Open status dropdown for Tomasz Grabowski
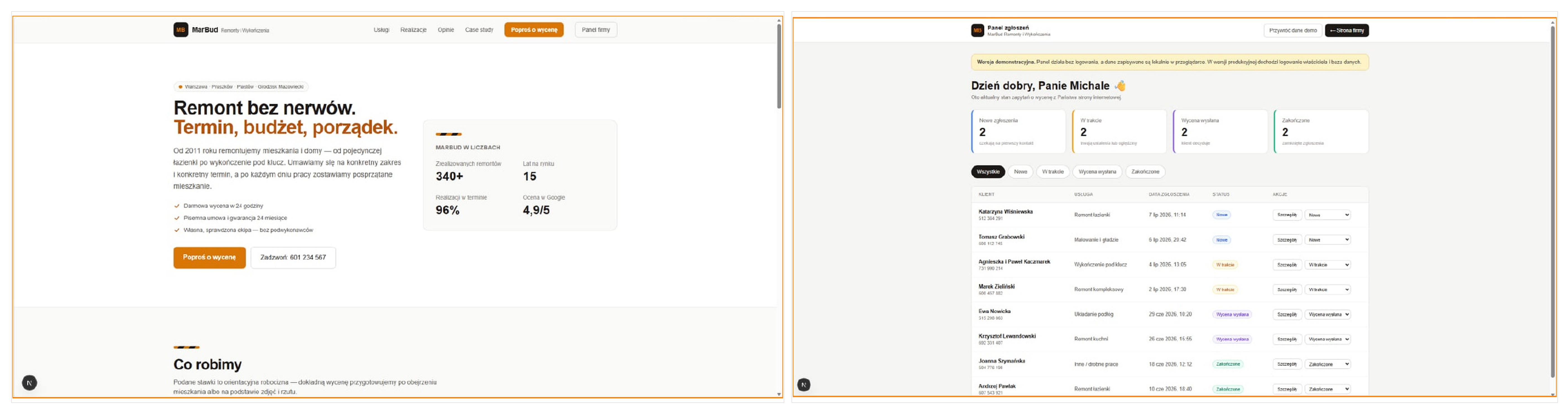The image size is (1568, 413). pyautogui.click(x=1328, y=240)
